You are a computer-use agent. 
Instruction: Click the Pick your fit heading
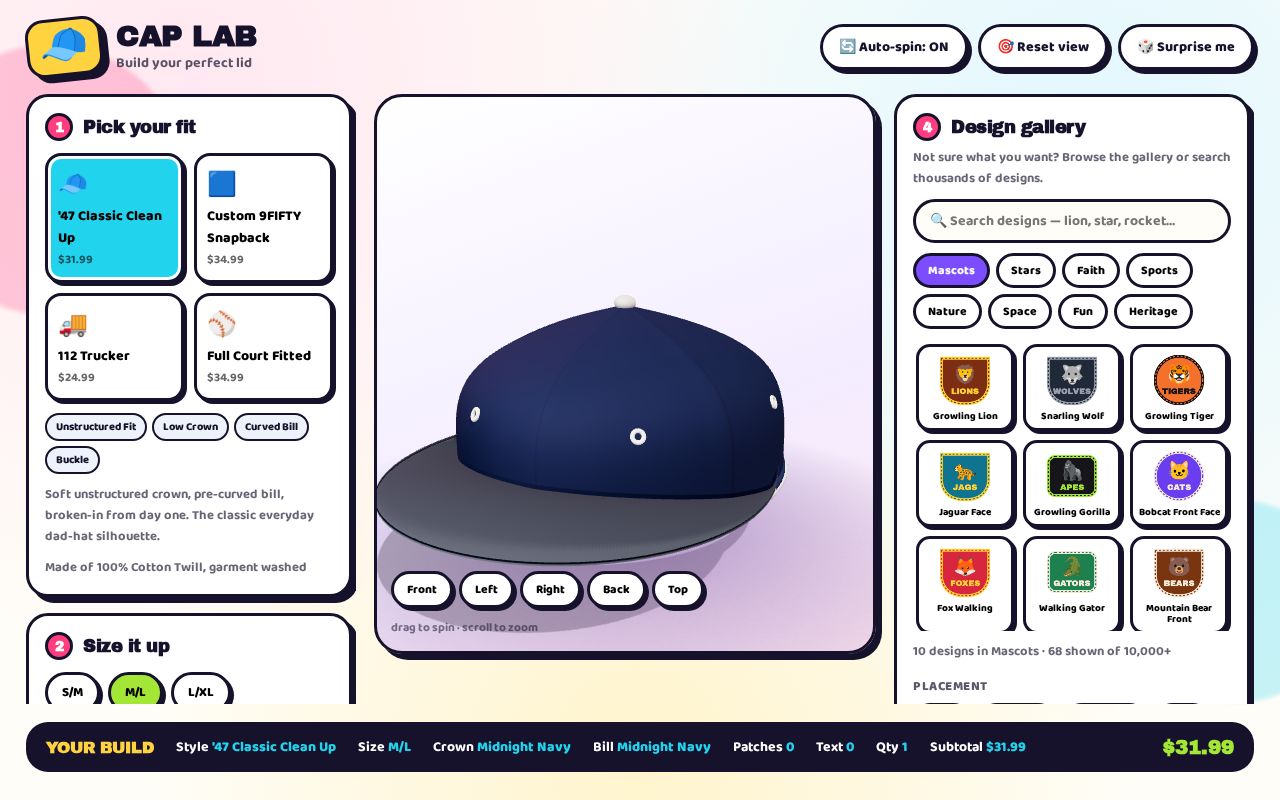[x=139, y=127]
